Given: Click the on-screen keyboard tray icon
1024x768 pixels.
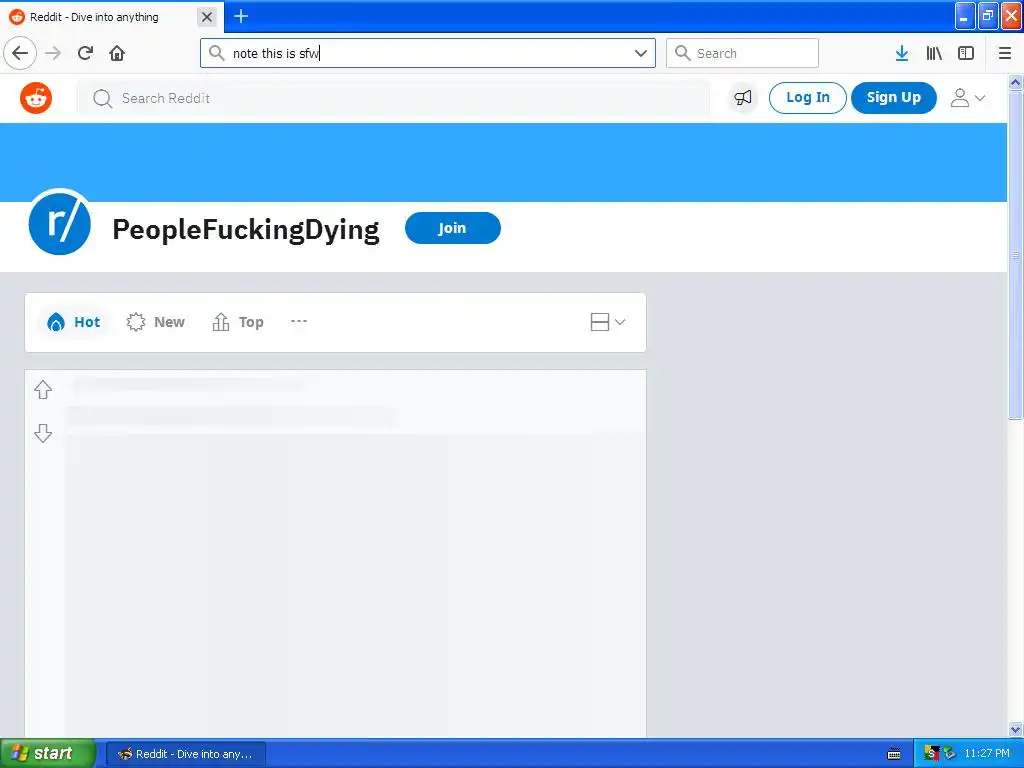Looking at the screenshot, I should coord(894,754).
